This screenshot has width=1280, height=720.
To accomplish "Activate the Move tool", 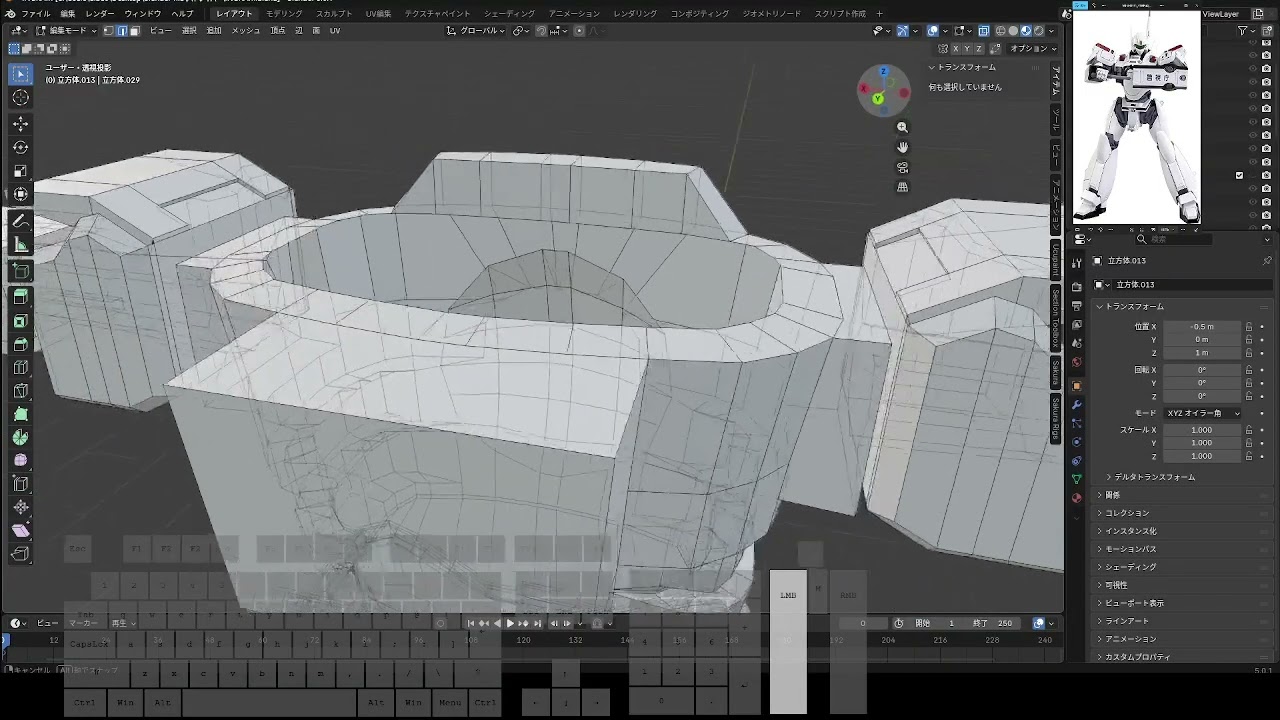I will coord(21,123).
